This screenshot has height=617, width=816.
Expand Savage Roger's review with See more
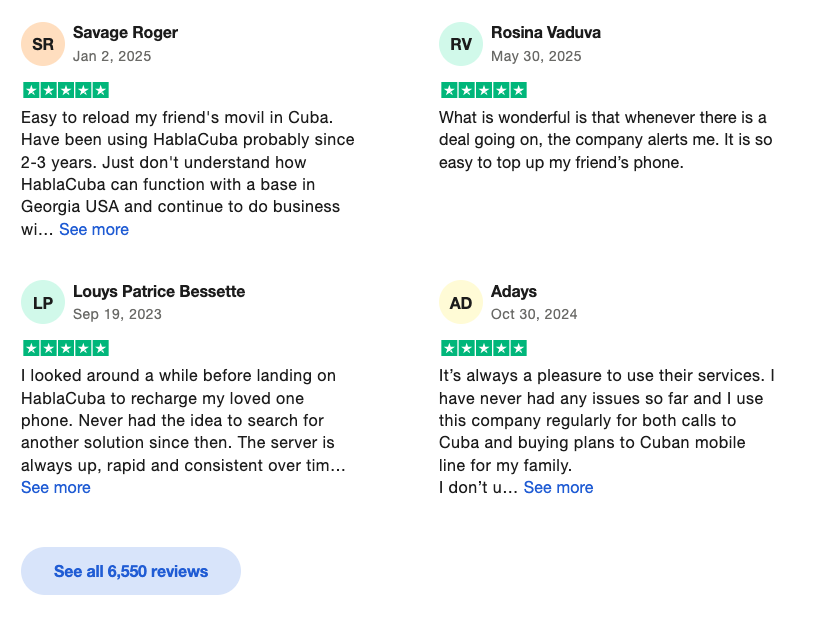click(94, 229)
